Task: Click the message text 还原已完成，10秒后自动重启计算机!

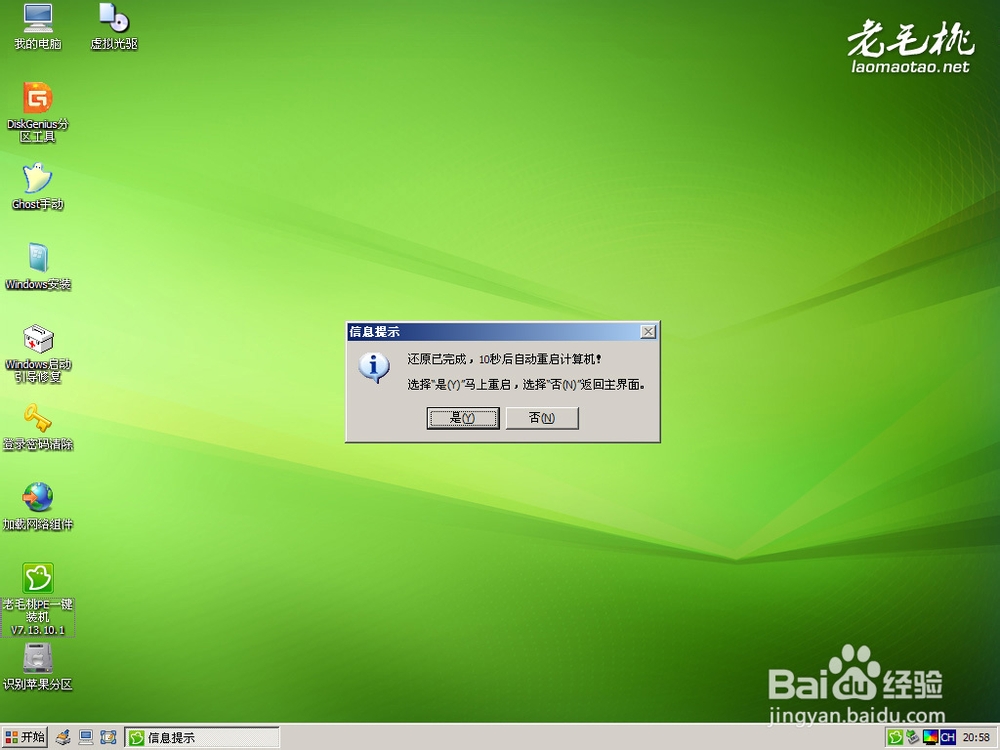Action: tap(504, 359)
